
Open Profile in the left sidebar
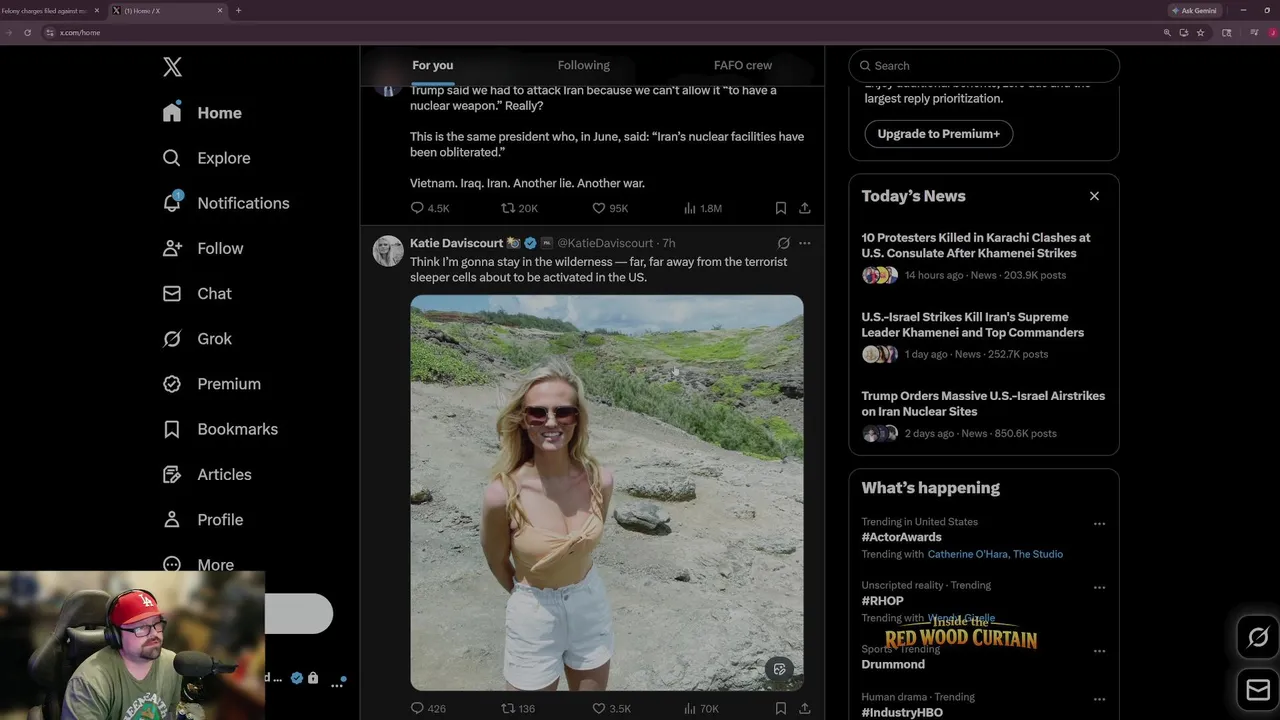(202, 520)
